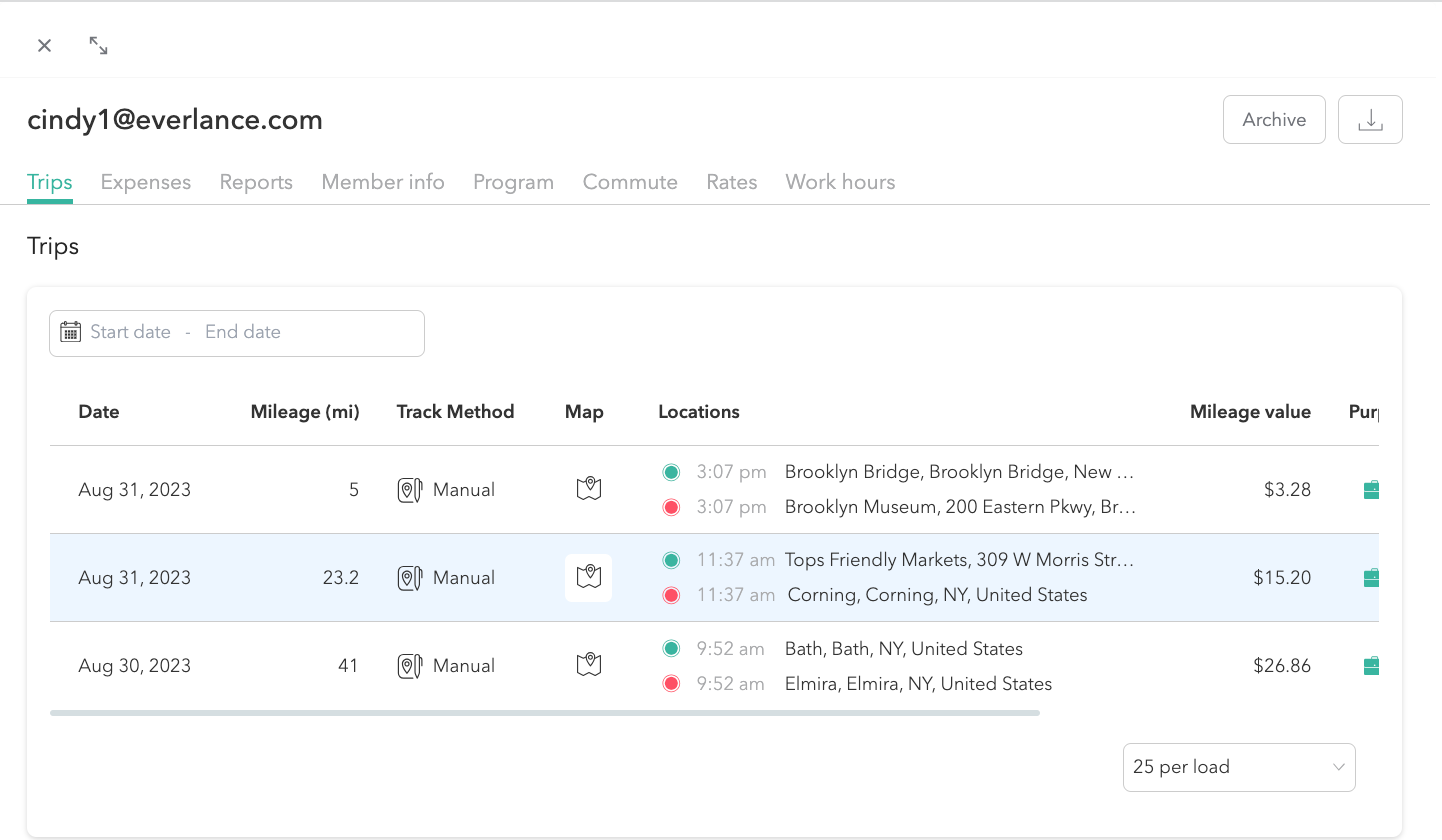Open the 25 per load dropdown
The width and height of the screenshot is (1442, 840).
tap(1238, 767)
